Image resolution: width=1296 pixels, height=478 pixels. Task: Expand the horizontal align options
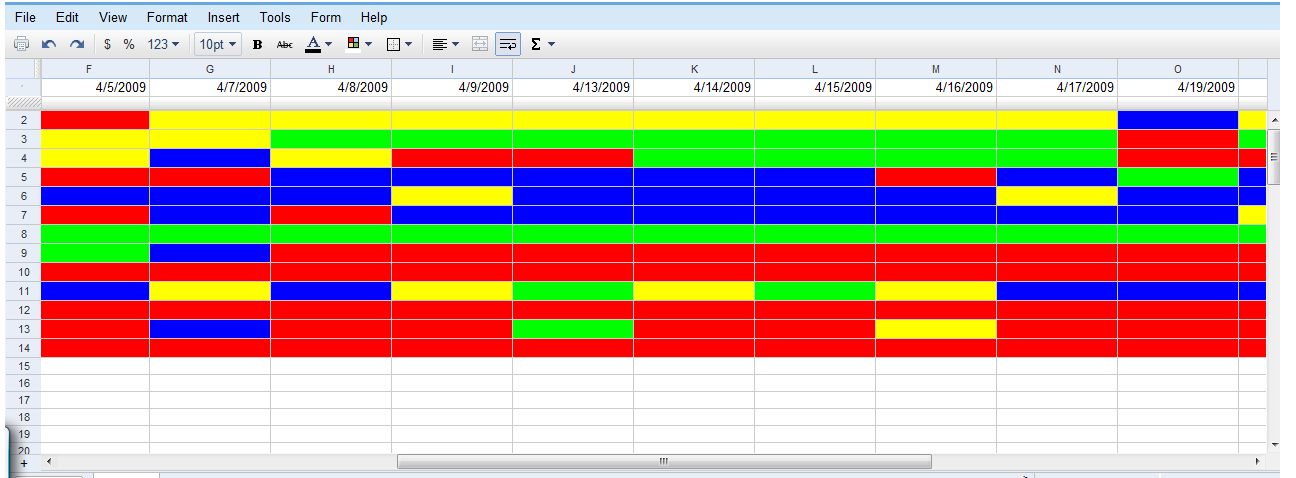tap(445, 44)
